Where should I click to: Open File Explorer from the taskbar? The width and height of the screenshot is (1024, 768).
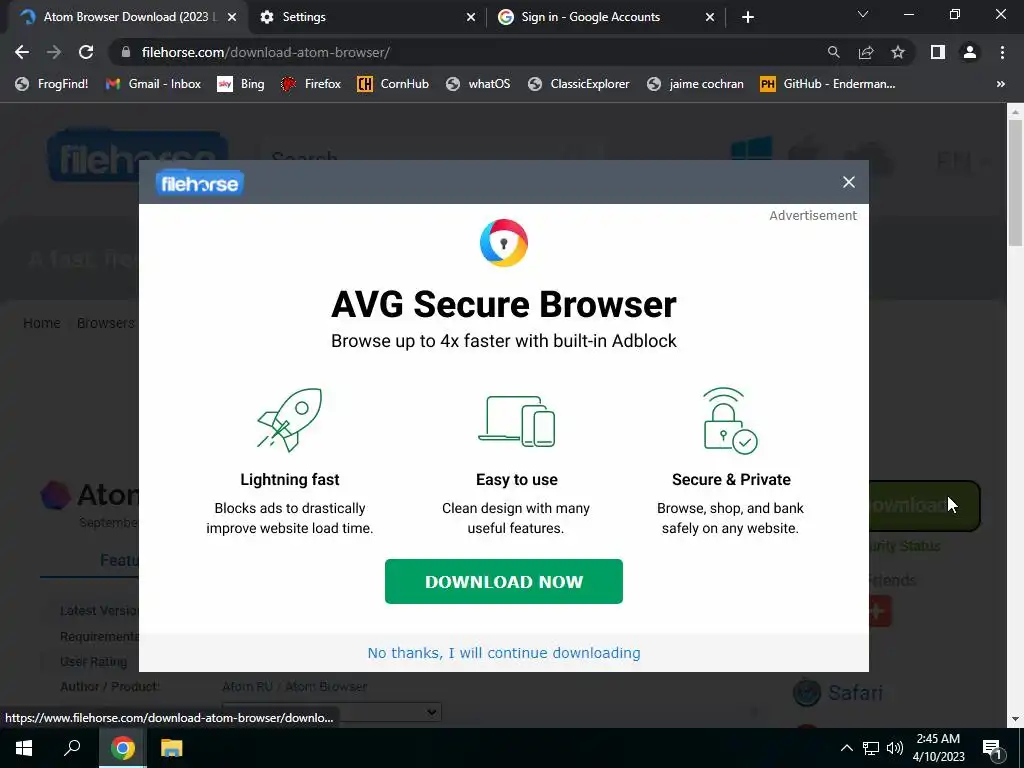click(172, 748)
